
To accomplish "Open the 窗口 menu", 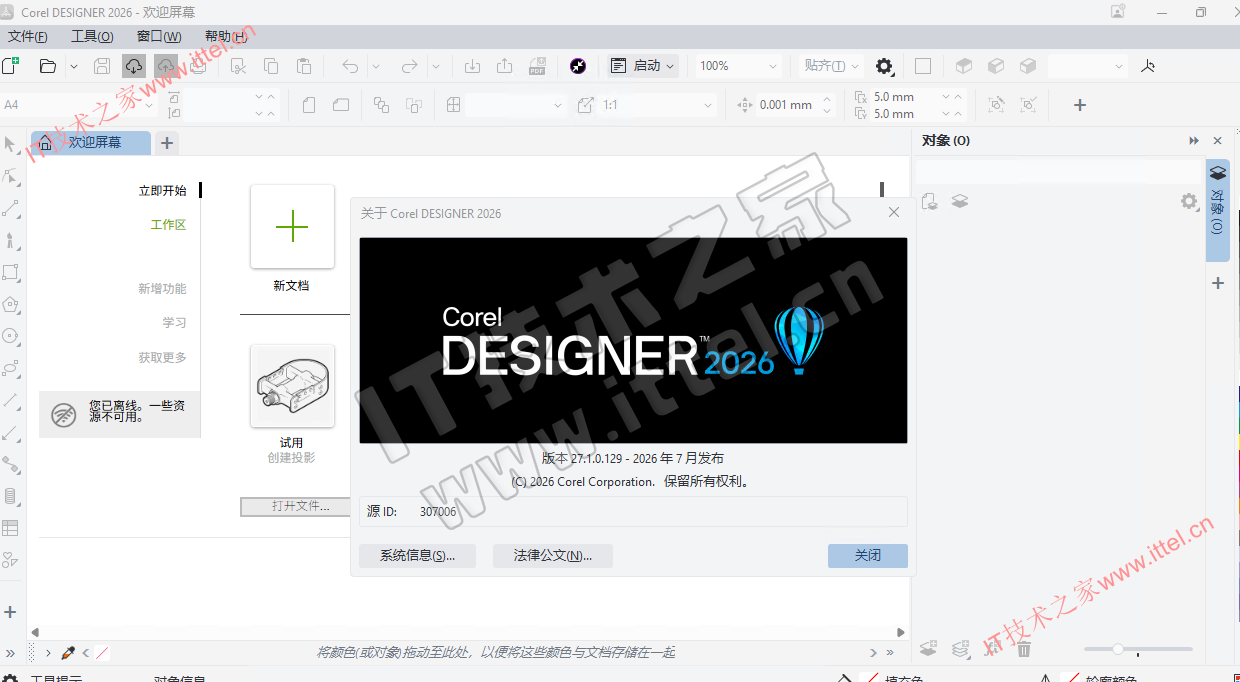I will point(159,36).
